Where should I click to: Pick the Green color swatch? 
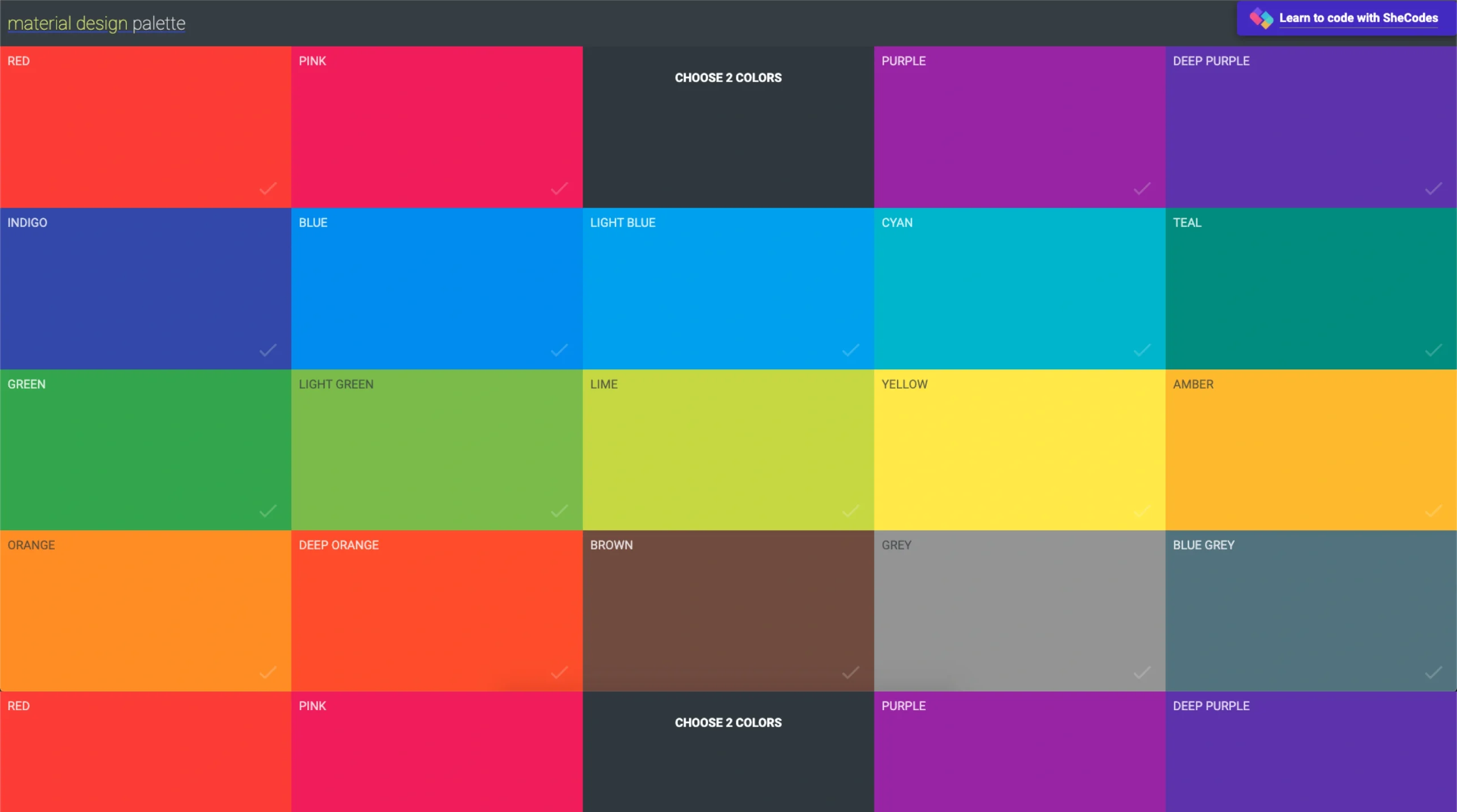(146, 450)
